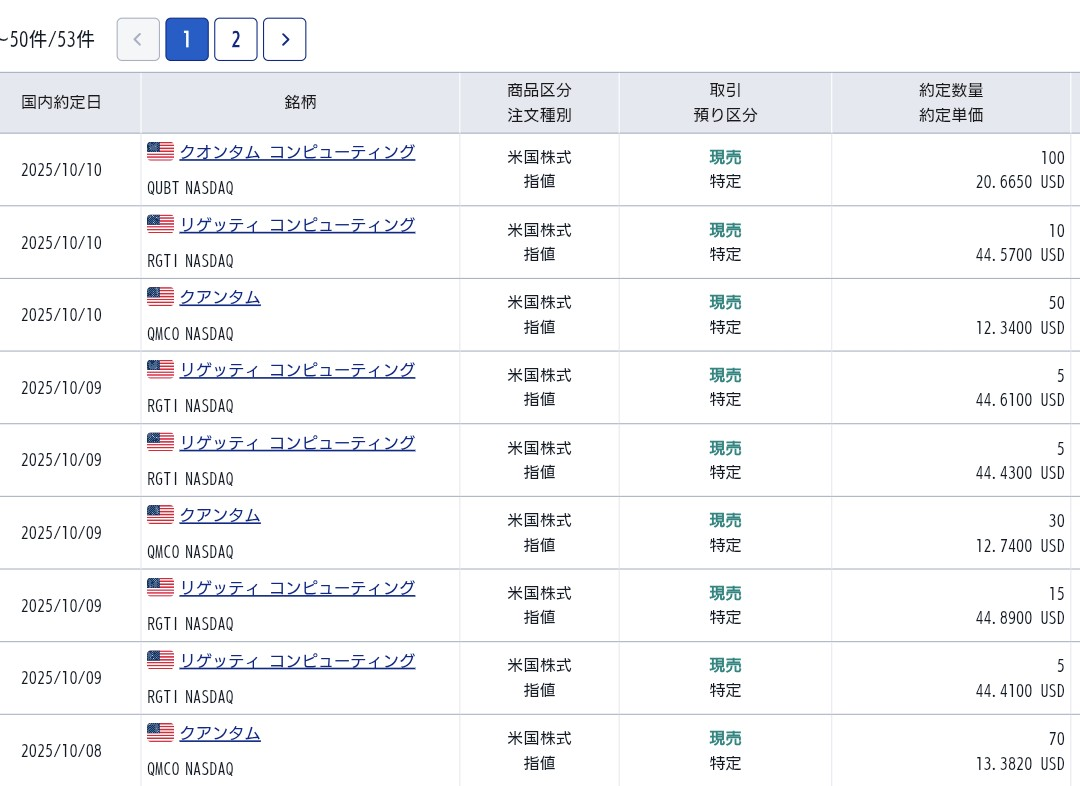The width and height of the screenshot is (1080, 786).
Task: Go to next page arrow button
Action: pyautogui.click(x=284, y=39)
